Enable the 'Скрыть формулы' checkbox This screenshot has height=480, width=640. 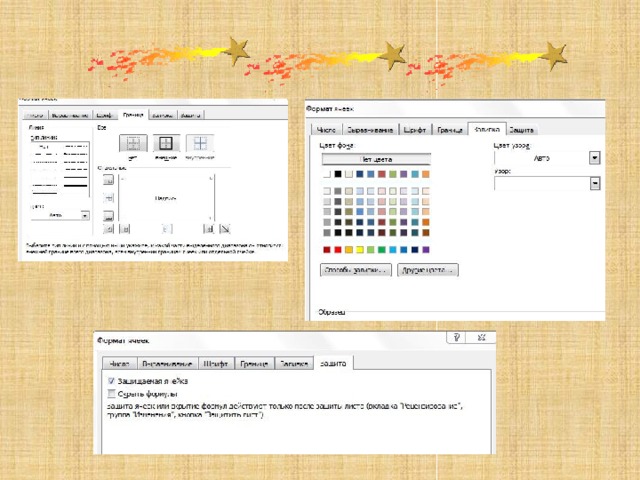coord(111,394)
